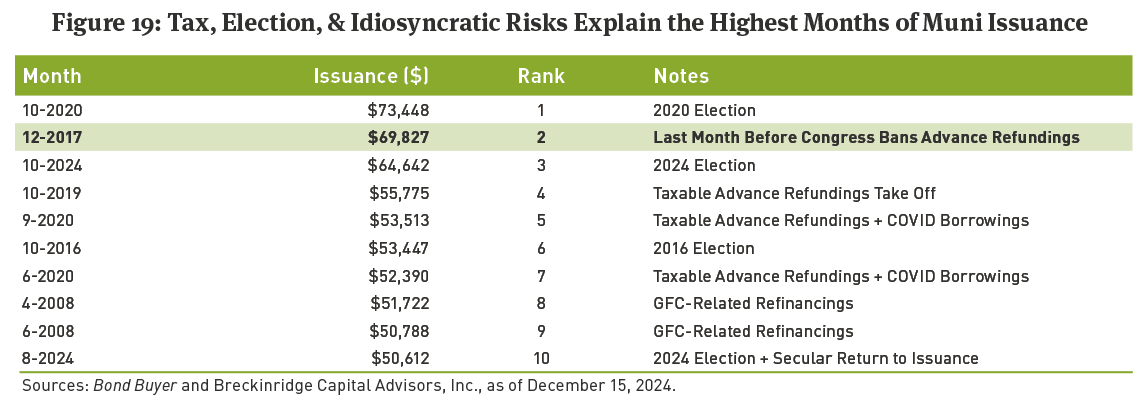1140x405 pixels.
Task: Click the highlighted 12-2017 row month
Action: [x=51, y=138]
